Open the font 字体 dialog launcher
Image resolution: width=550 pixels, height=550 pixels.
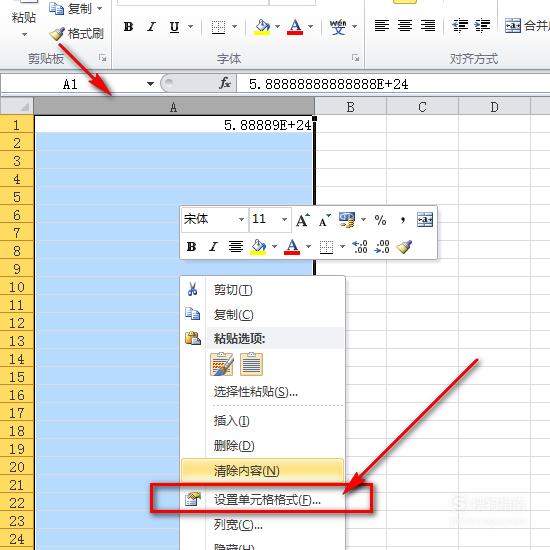(x=355, y=58)
